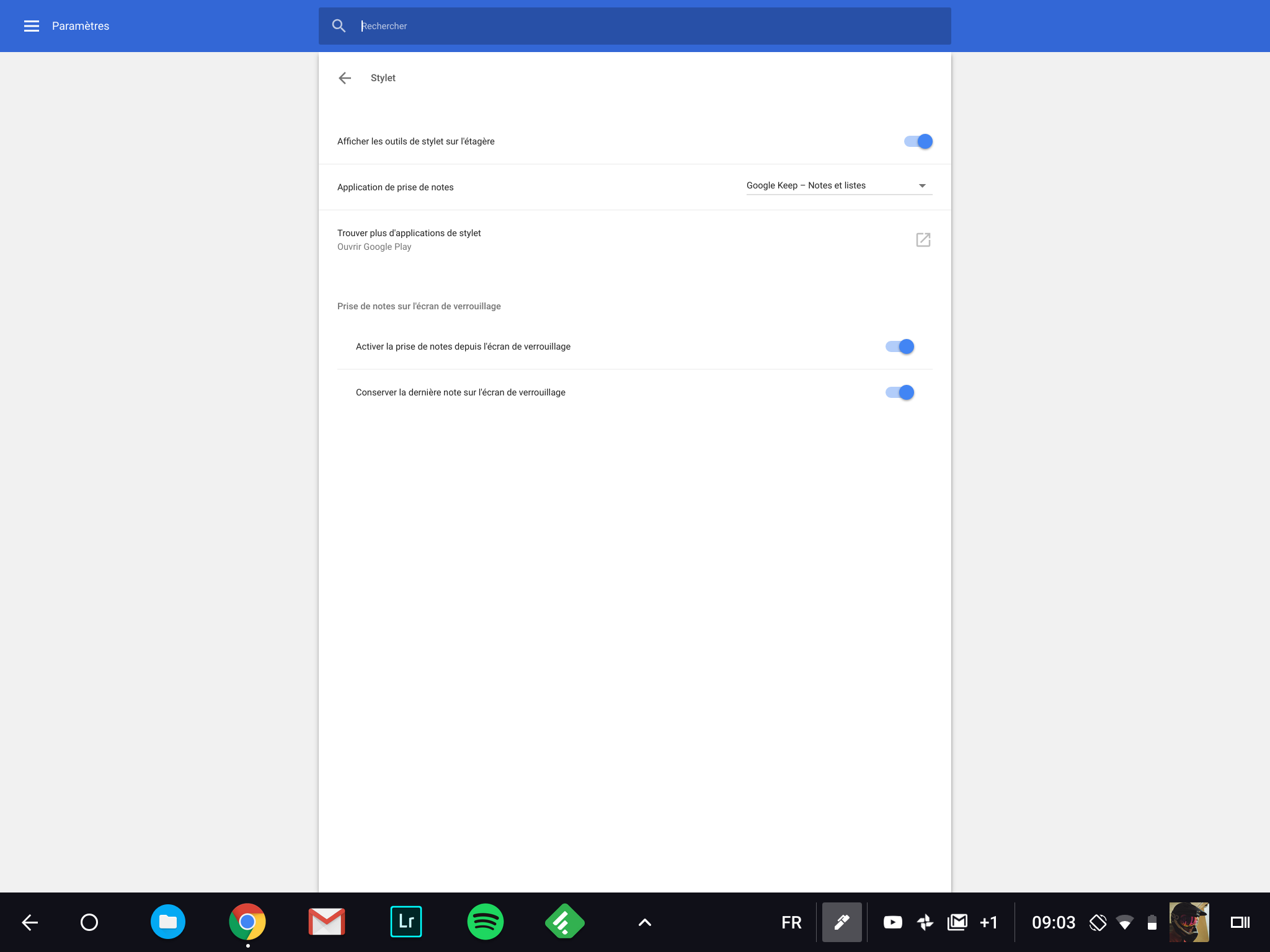Launch Feedly from the shelf
The height and width of the screenshot is (952, 1270).
coord(565,922)
